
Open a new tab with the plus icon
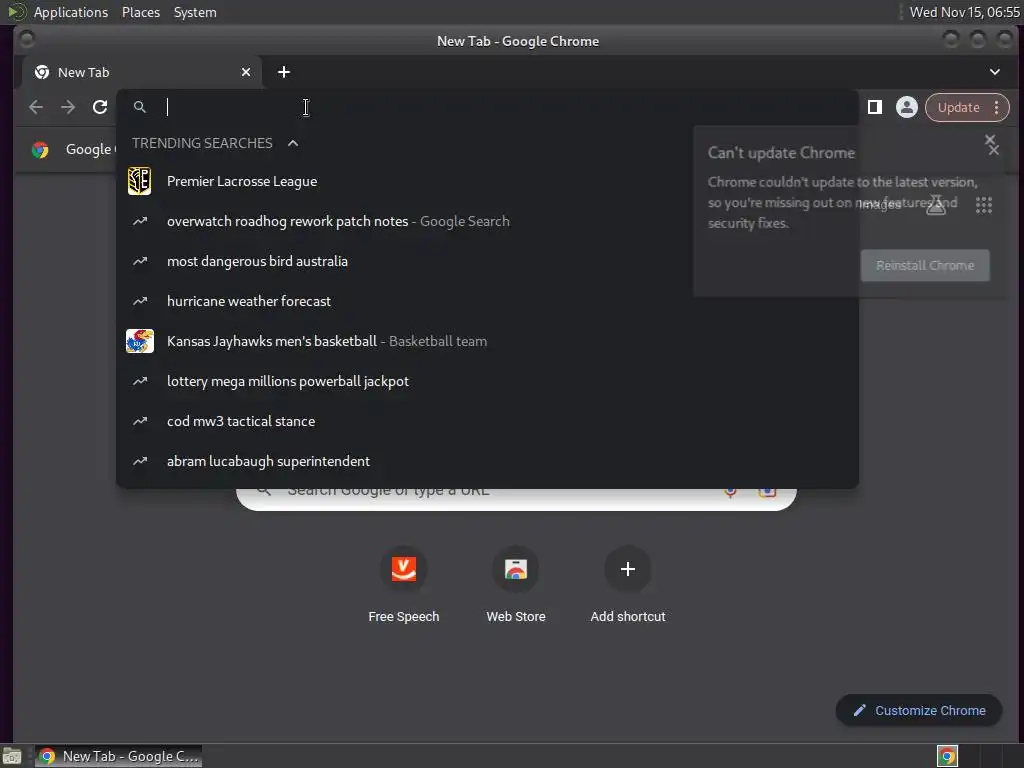coord(283,72)
